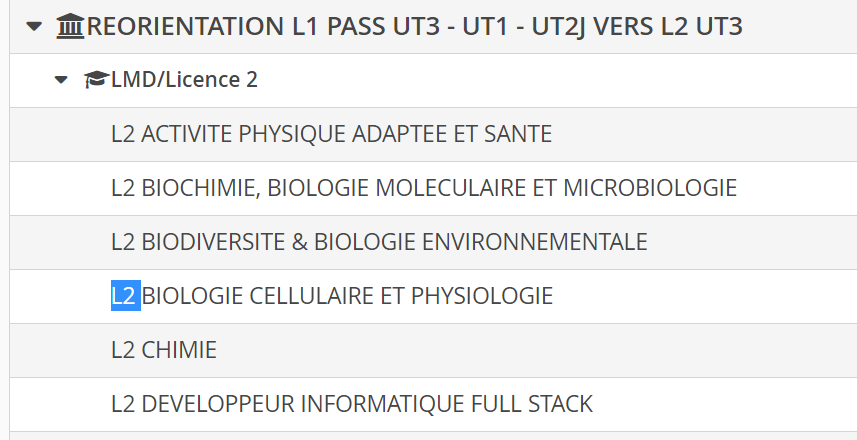Pick the L2 CHIMIE program
Screen dimensions: 857x440
(x=164, y=350)
